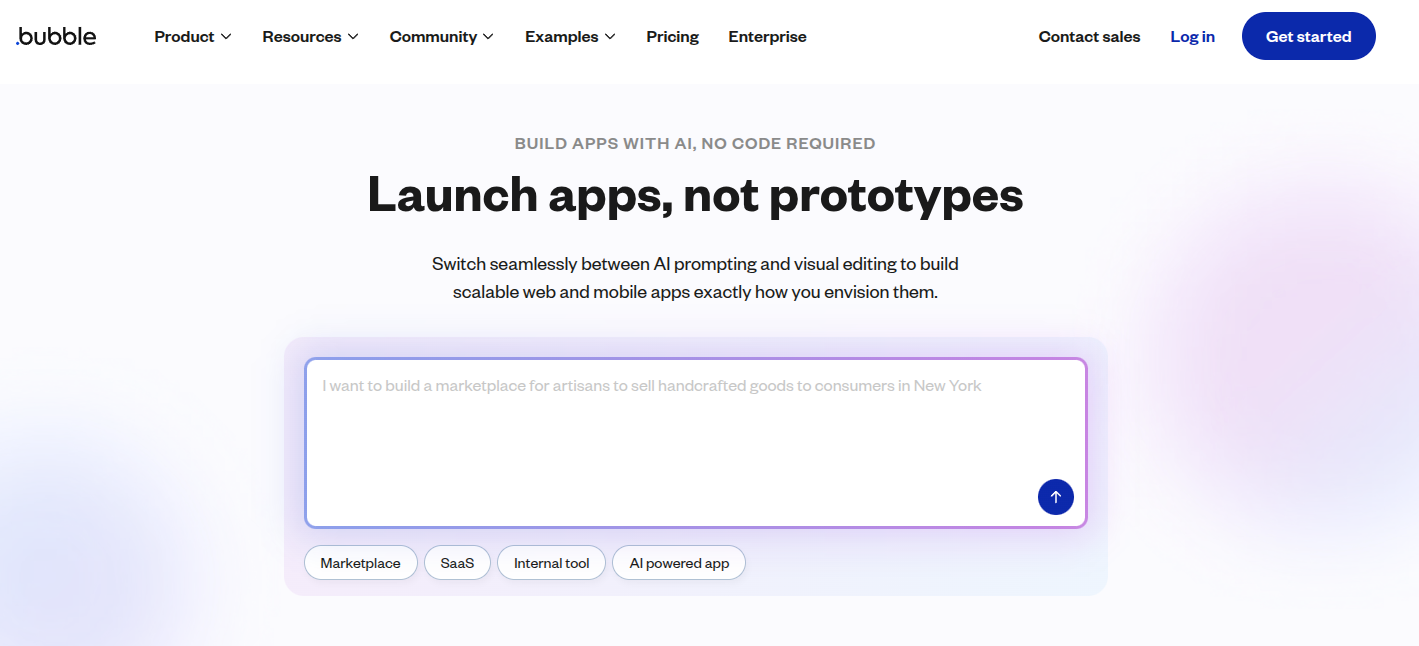Click the Bubble logo in the header
The height and width of the screenshot is (646, 1419).
point(57,37)
